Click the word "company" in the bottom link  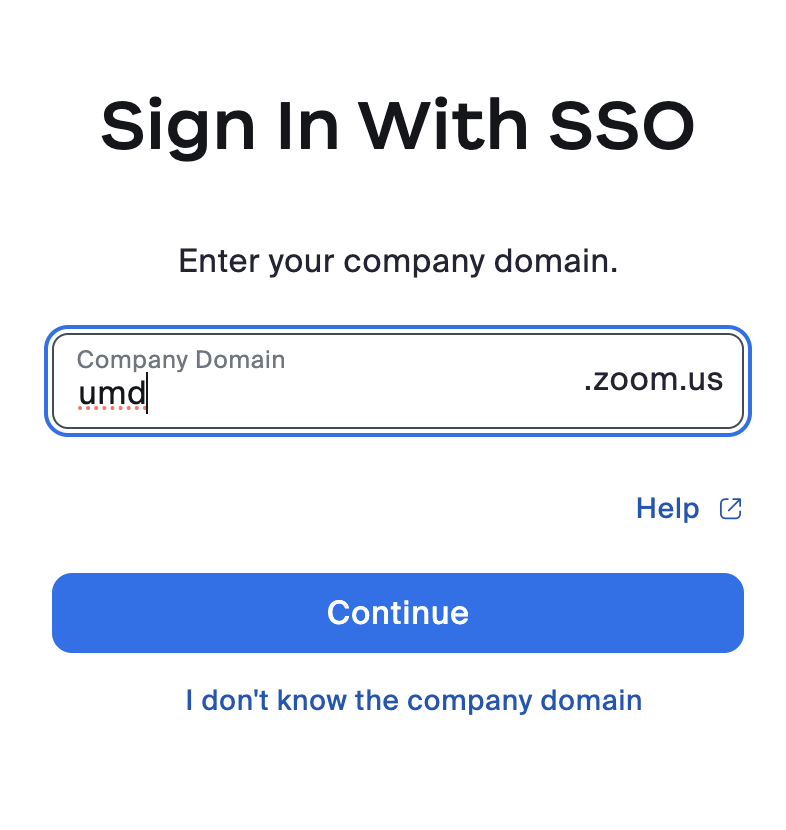[x=469, y=701]
